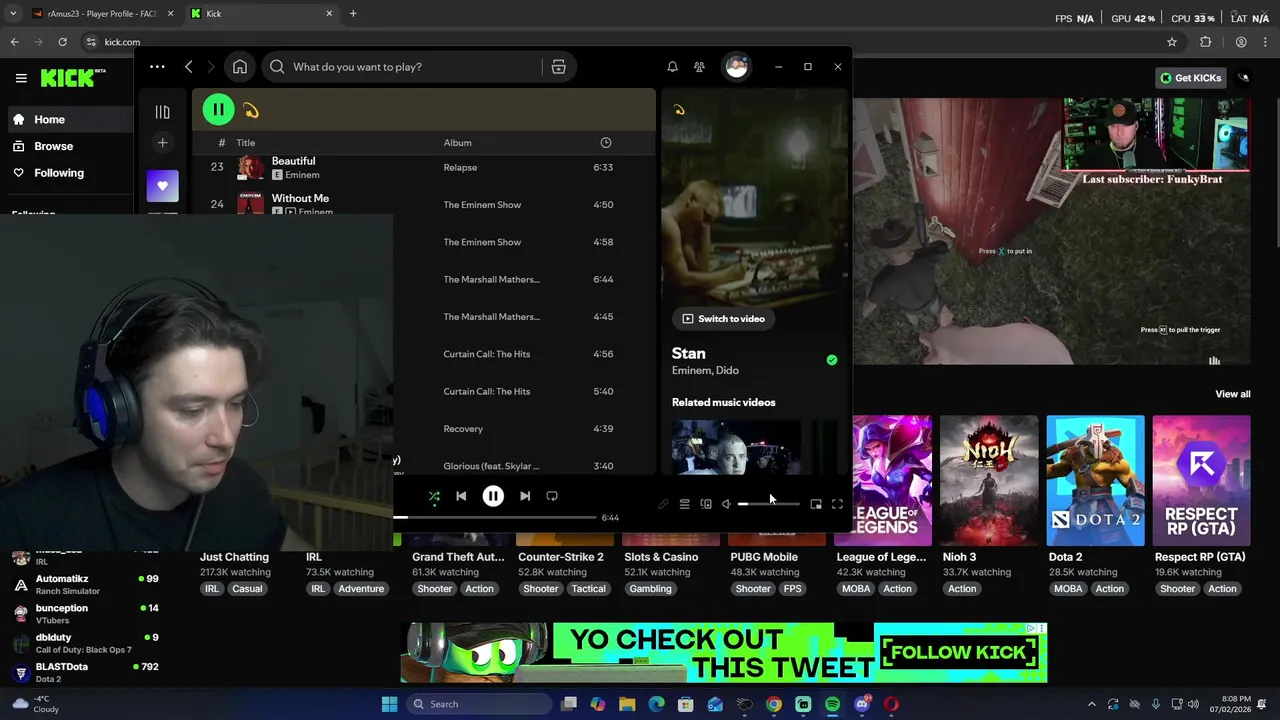
Task: Open Nioh 3 category card
Action: (988, 481)
